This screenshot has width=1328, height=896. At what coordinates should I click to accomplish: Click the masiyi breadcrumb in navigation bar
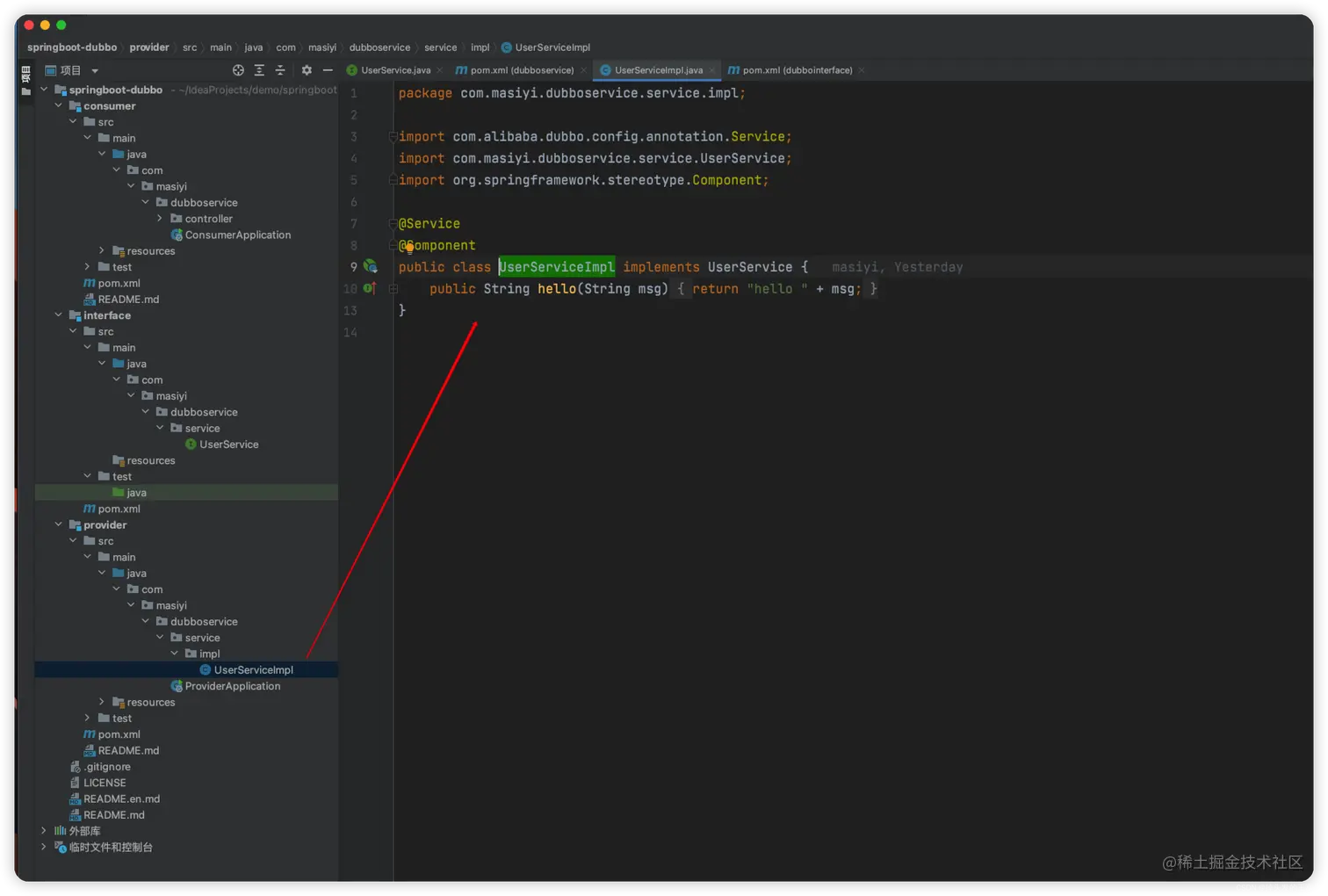[x=322, y=47]
